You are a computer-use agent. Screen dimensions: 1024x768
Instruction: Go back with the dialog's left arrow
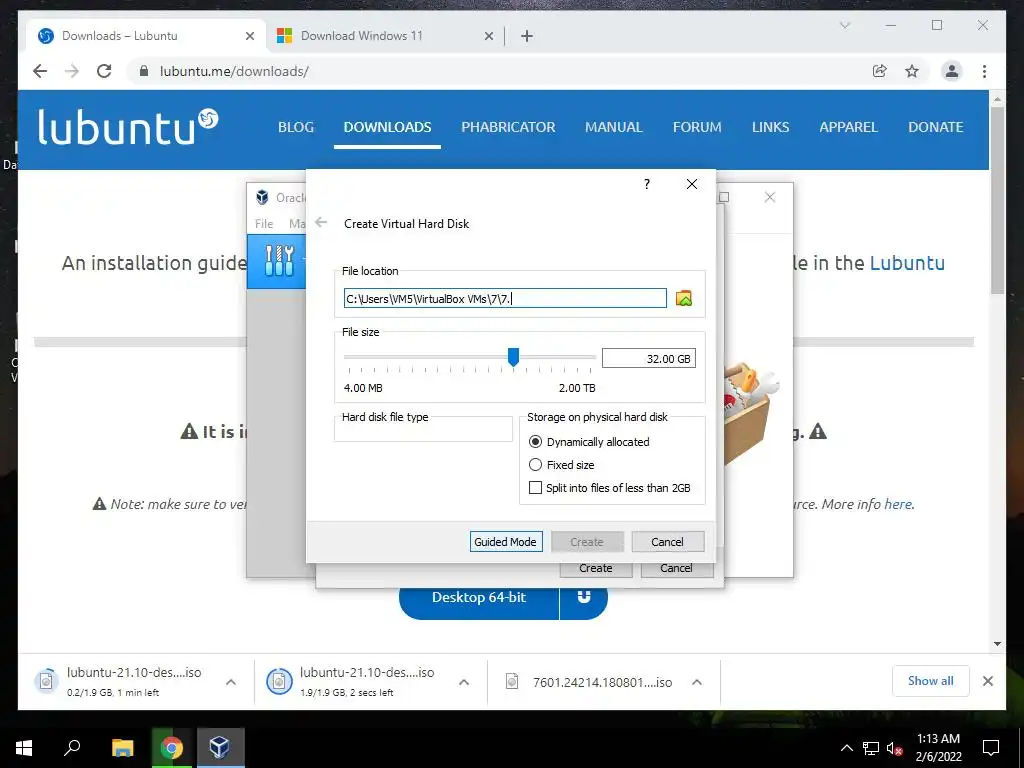(x=321, y=223)
